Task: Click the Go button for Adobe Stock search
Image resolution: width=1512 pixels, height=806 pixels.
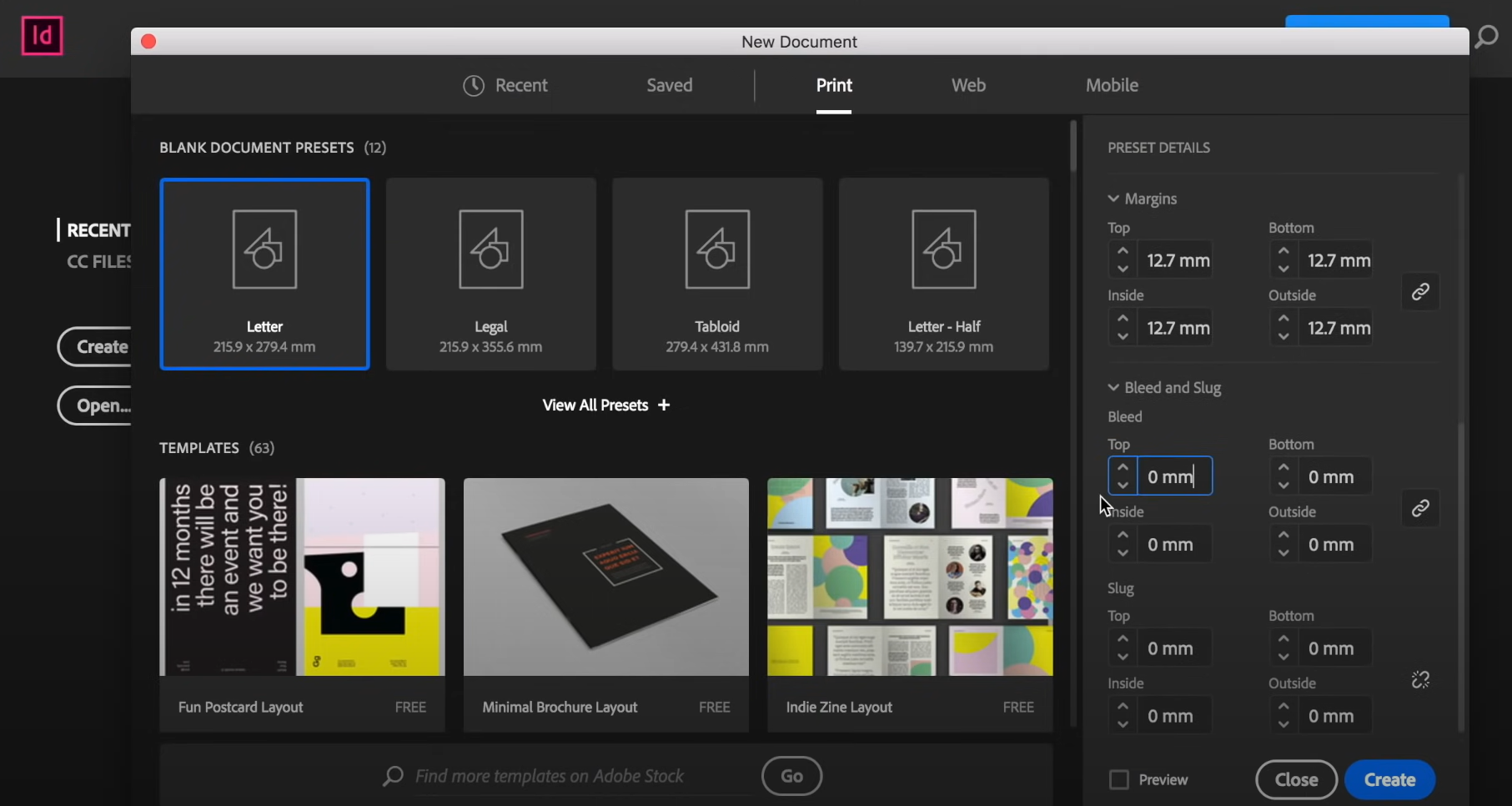Action: point(791,776)
